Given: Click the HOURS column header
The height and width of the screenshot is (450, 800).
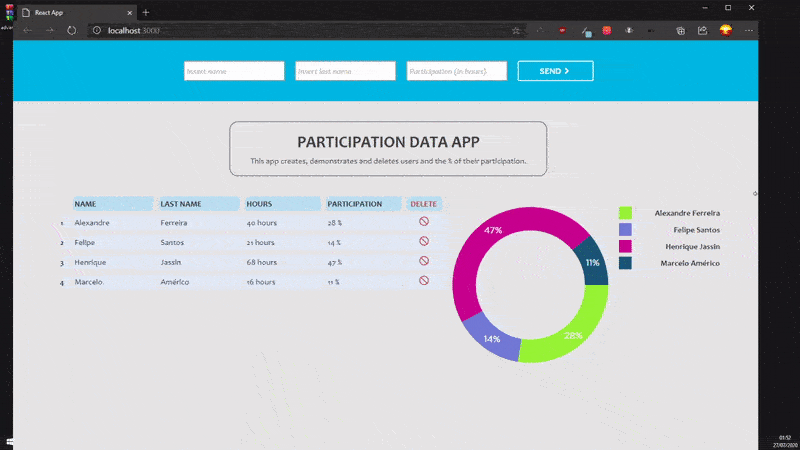Looking at the screenshot, I should 282,204.
